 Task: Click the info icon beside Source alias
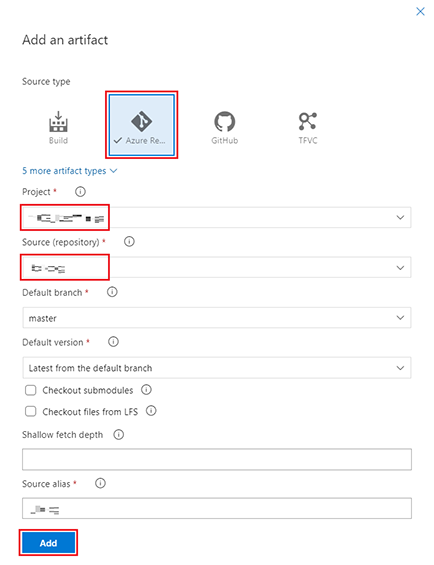100,483
